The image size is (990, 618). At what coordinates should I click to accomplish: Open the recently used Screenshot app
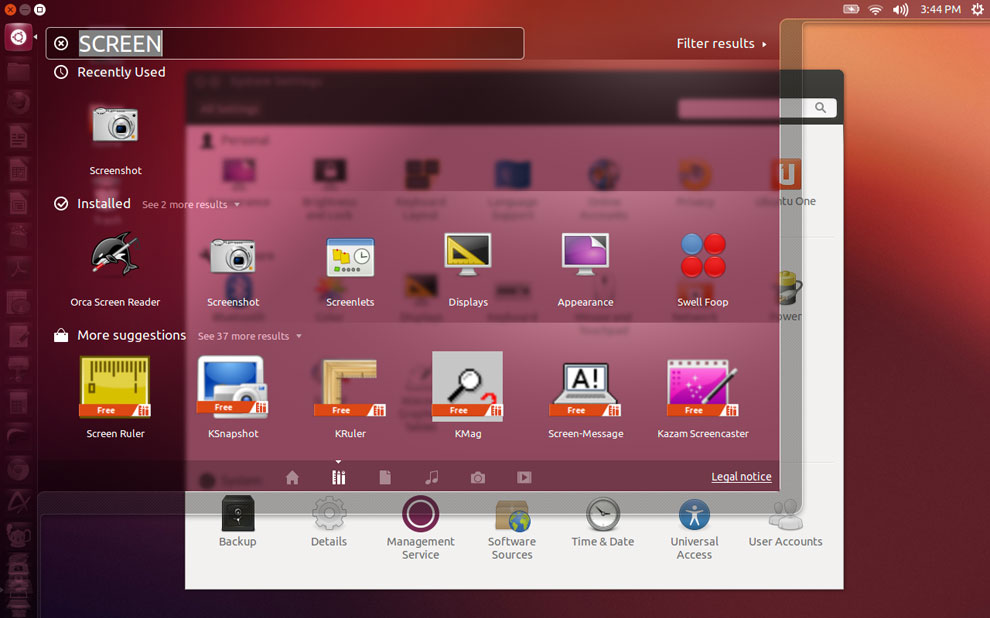coord(115,140)
